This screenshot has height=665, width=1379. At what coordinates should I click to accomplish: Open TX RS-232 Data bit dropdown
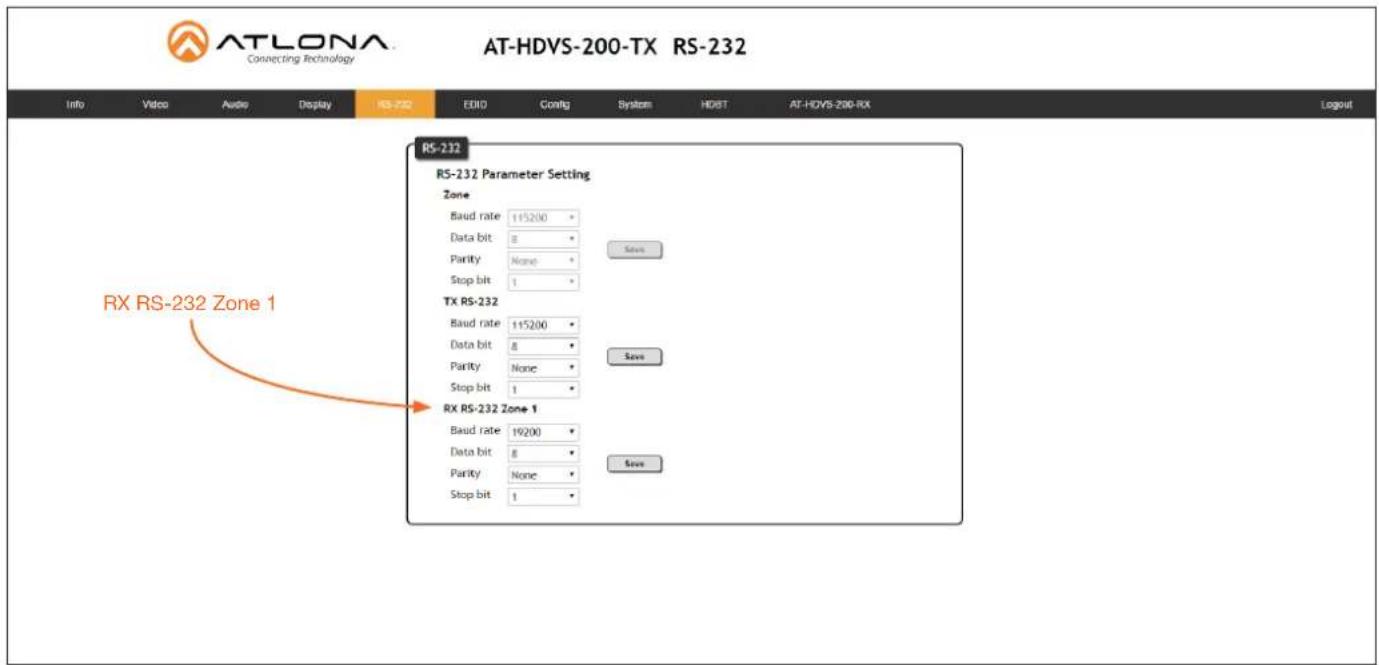pyautogui.click(x=544, y=346)
